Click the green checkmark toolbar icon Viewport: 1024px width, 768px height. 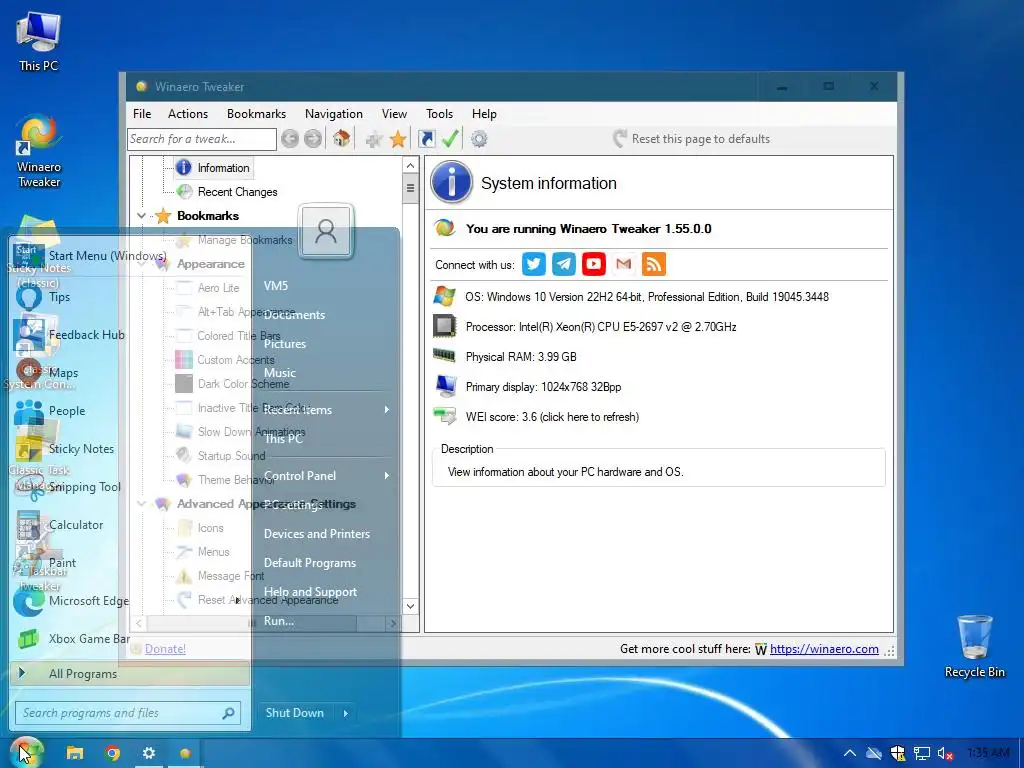(450, 138)
